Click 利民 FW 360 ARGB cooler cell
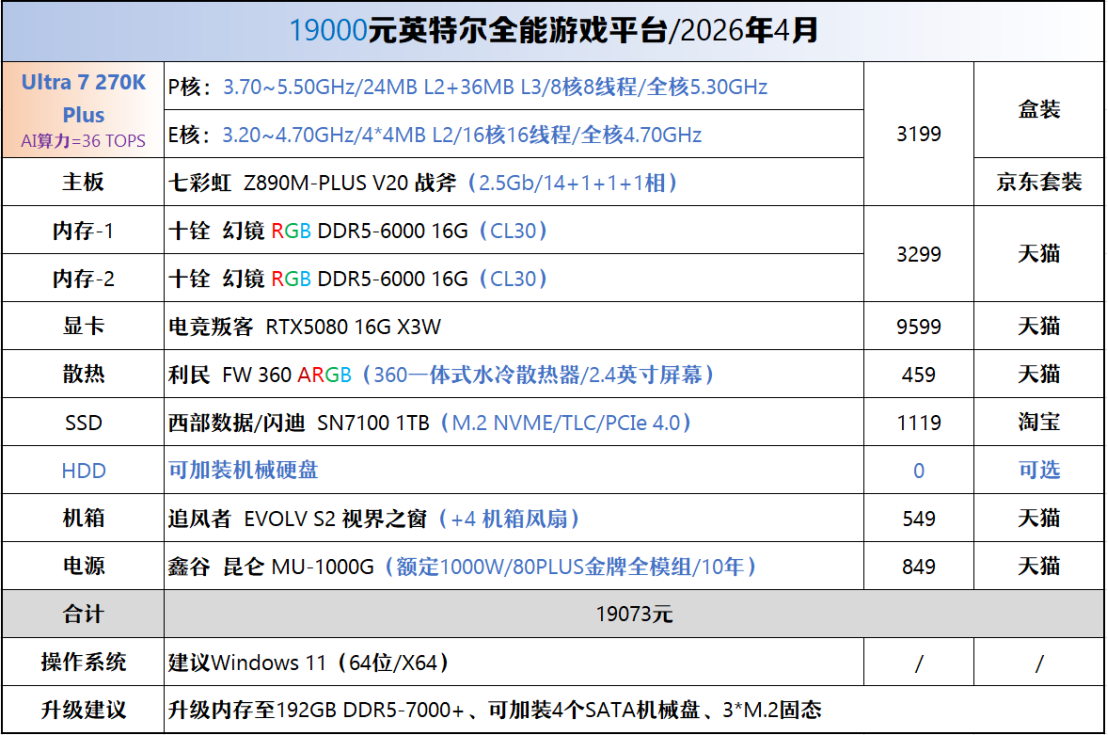Screen dimensions: 1108x735 (514, 375)
